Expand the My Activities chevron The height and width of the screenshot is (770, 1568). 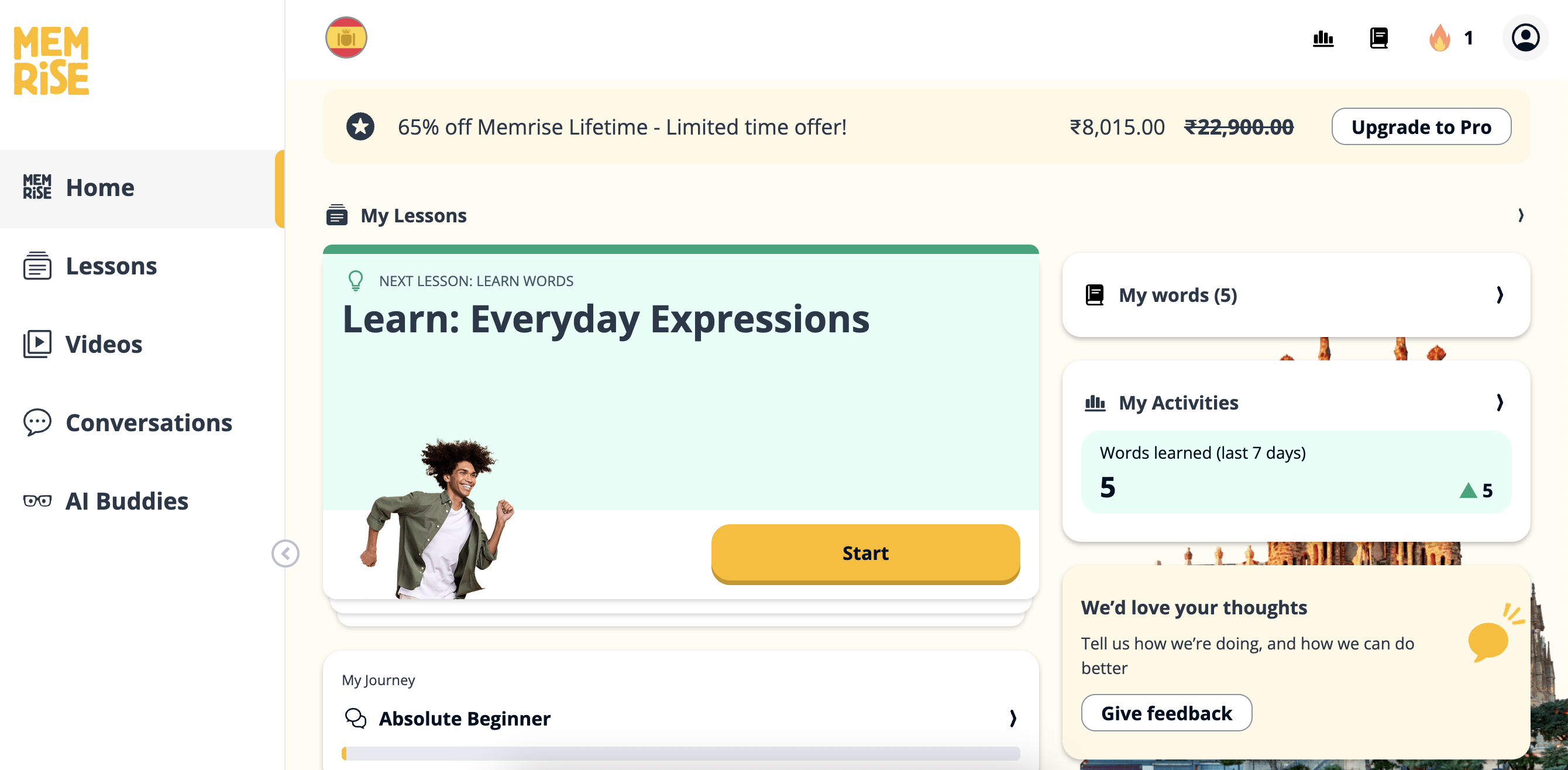pos(1499,403)
